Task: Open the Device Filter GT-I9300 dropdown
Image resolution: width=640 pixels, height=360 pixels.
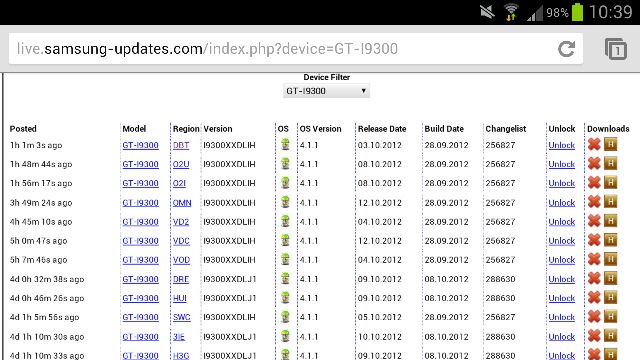Action: coord(326,91)
